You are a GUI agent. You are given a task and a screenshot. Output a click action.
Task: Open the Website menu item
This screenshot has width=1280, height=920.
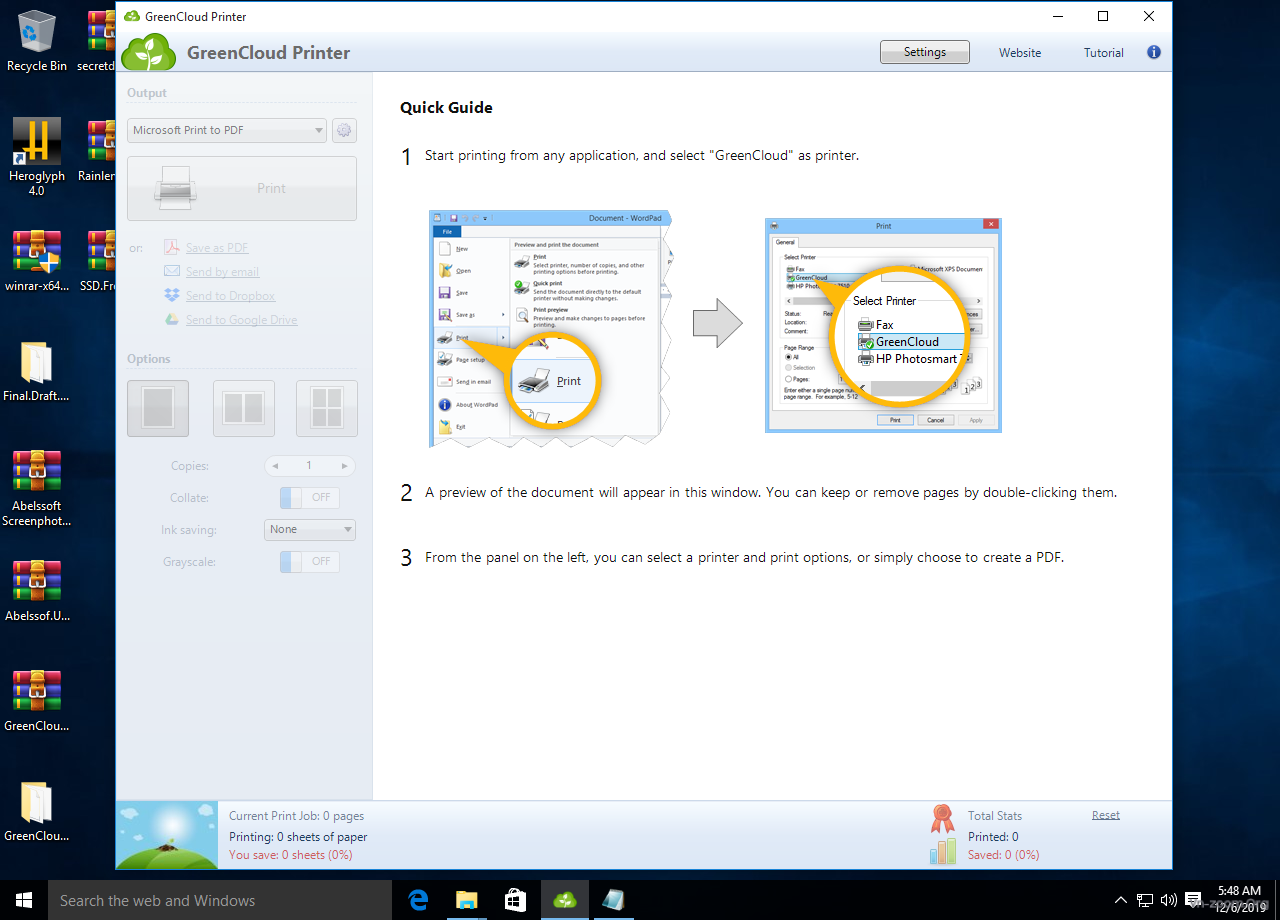[x=1020, y=53]
